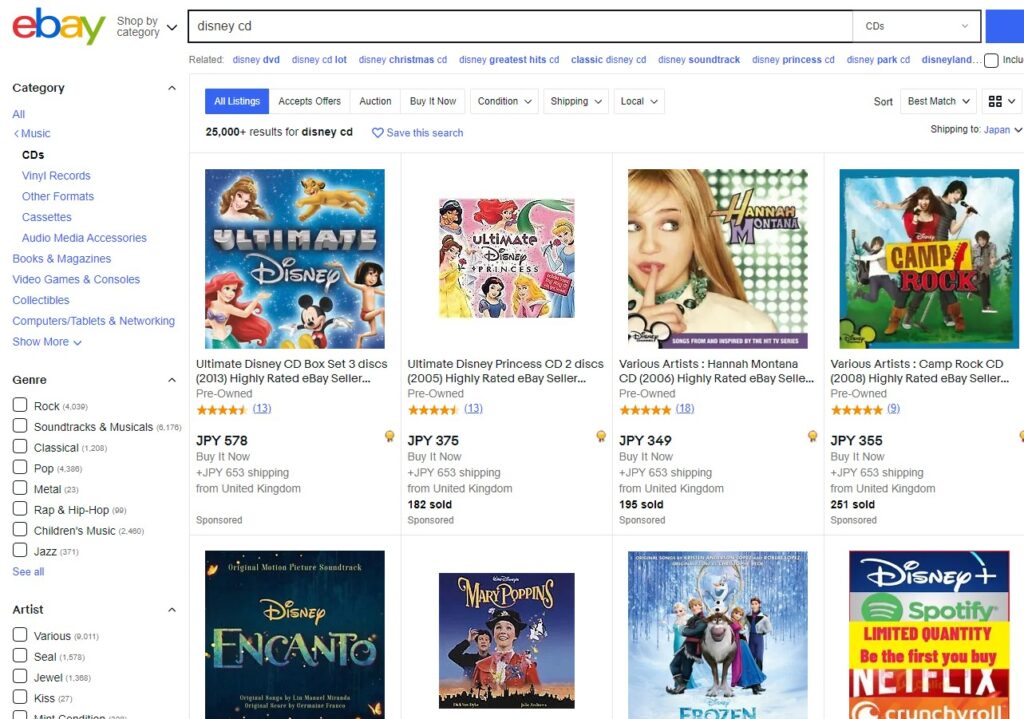Enable the Classical genre filter
The width and height of the screenshot is (1024, 719).
[20, 447]
